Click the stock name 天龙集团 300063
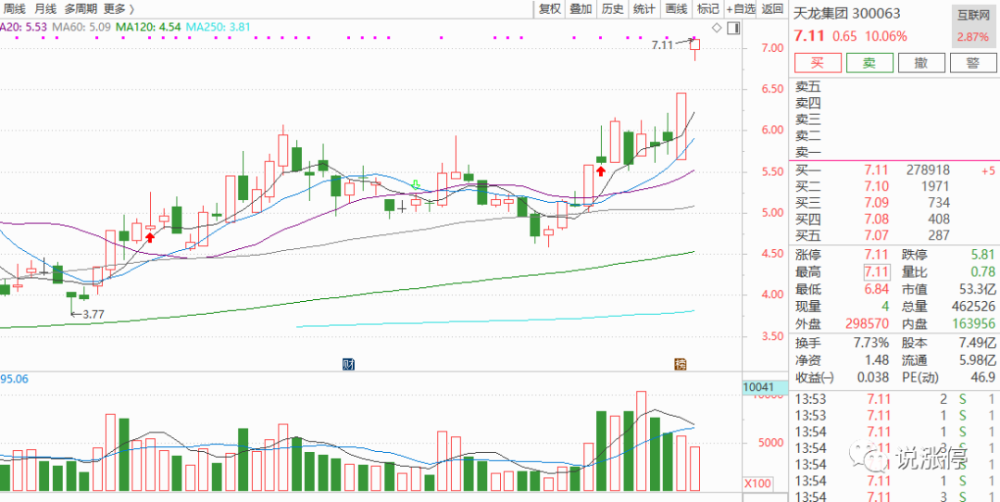This screenshot has height=502, width=1000. coord(845,11)
